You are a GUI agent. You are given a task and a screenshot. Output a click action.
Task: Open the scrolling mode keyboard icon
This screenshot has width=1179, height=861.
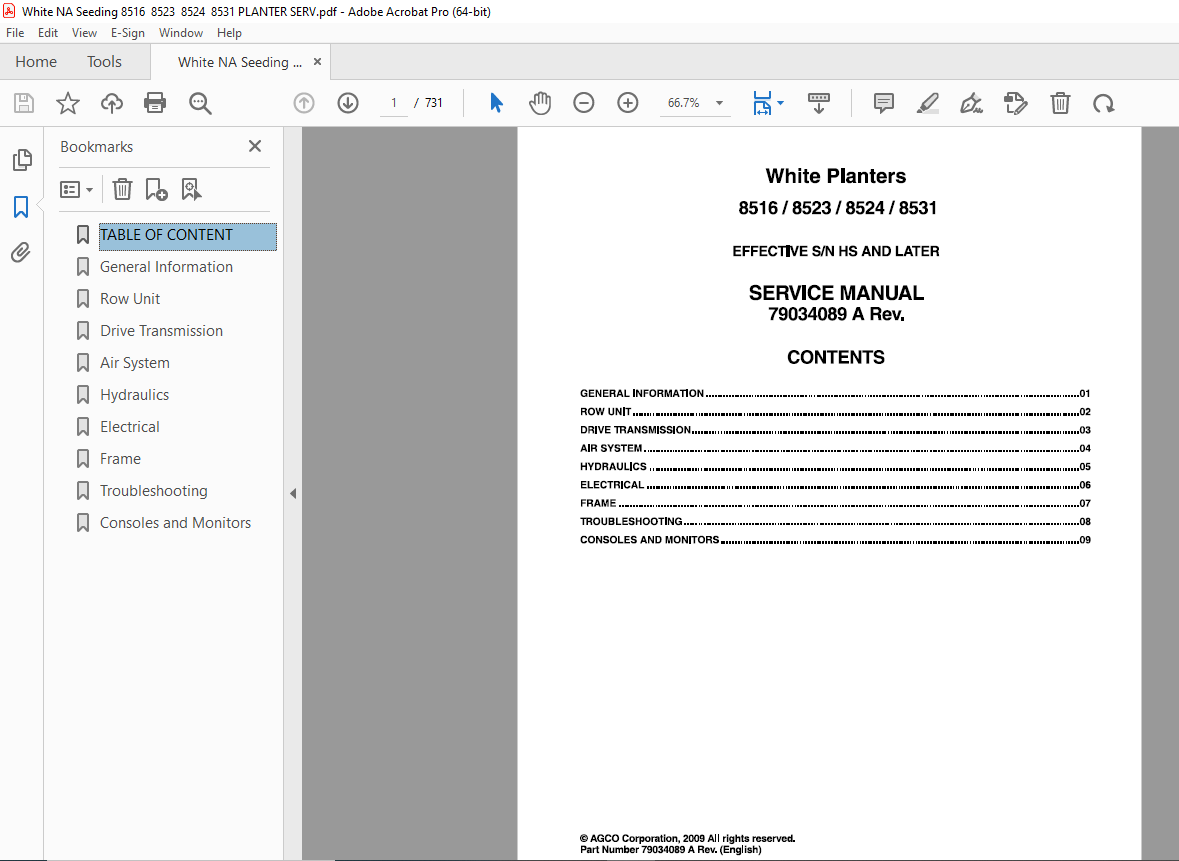point(819,103)
